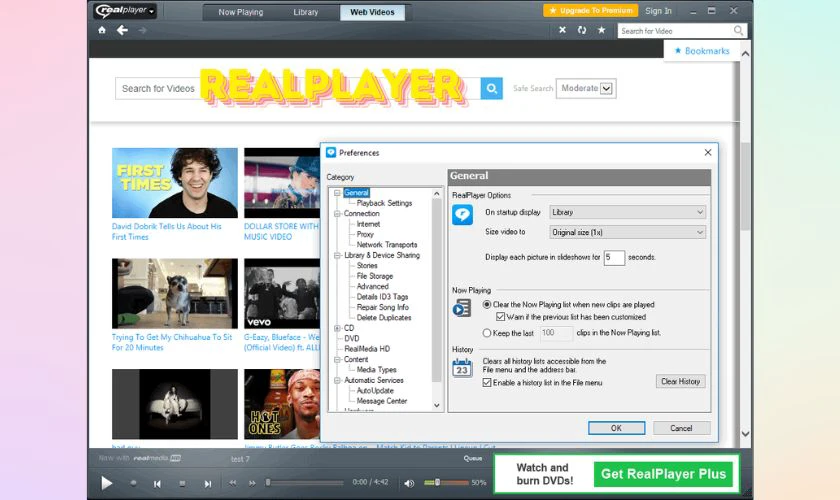
Task: Skip to next track
Action: pyautogui.click(x=207, y=483)
